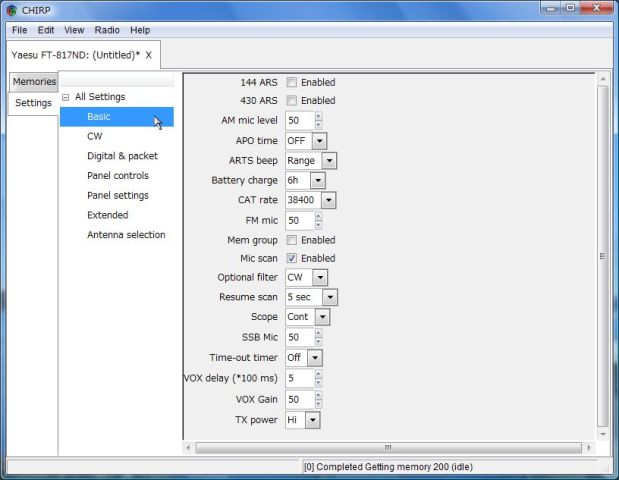Increase VOX Gain with up arrow

(318, 395)
